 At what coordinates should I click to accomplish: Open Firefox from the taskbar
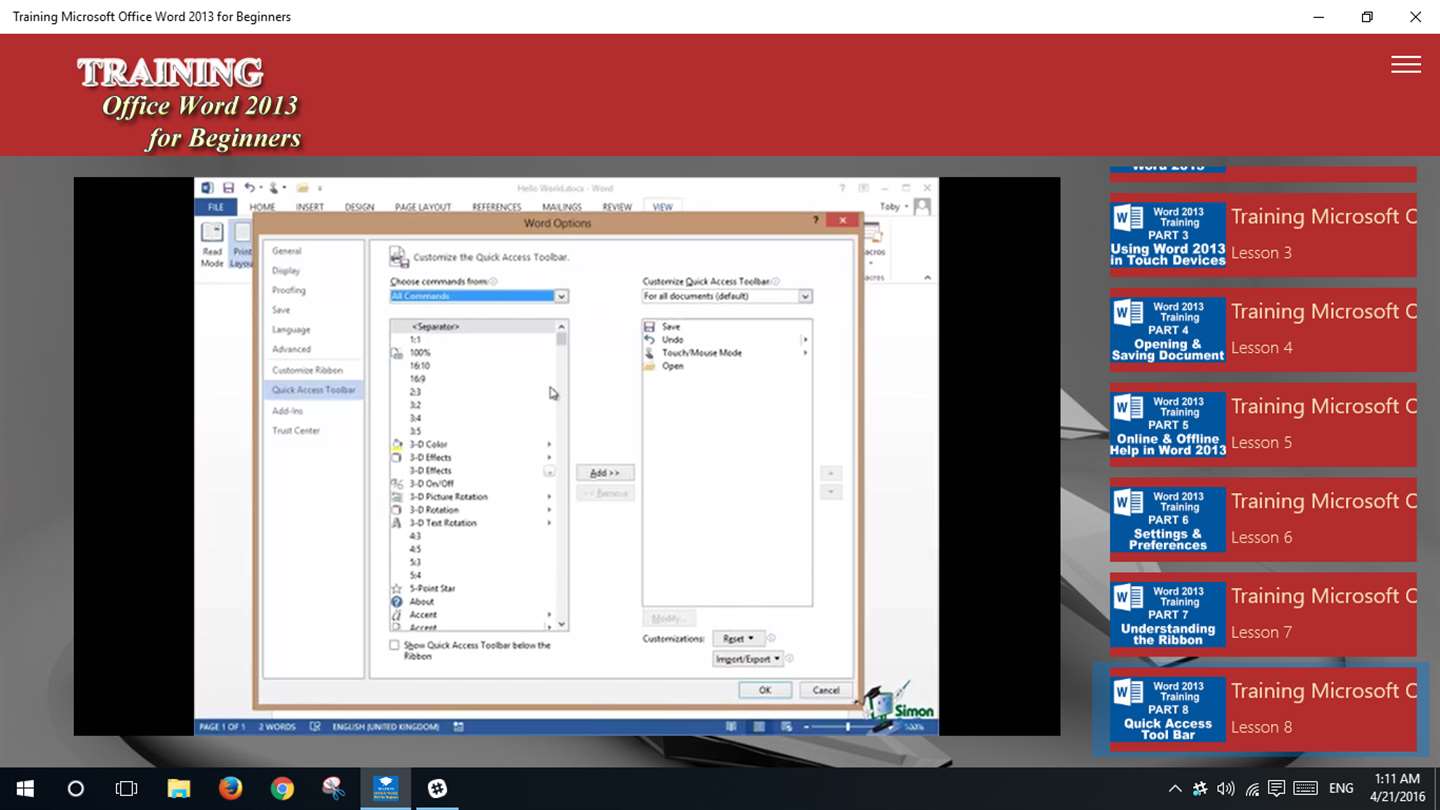(x=230, y=788)
